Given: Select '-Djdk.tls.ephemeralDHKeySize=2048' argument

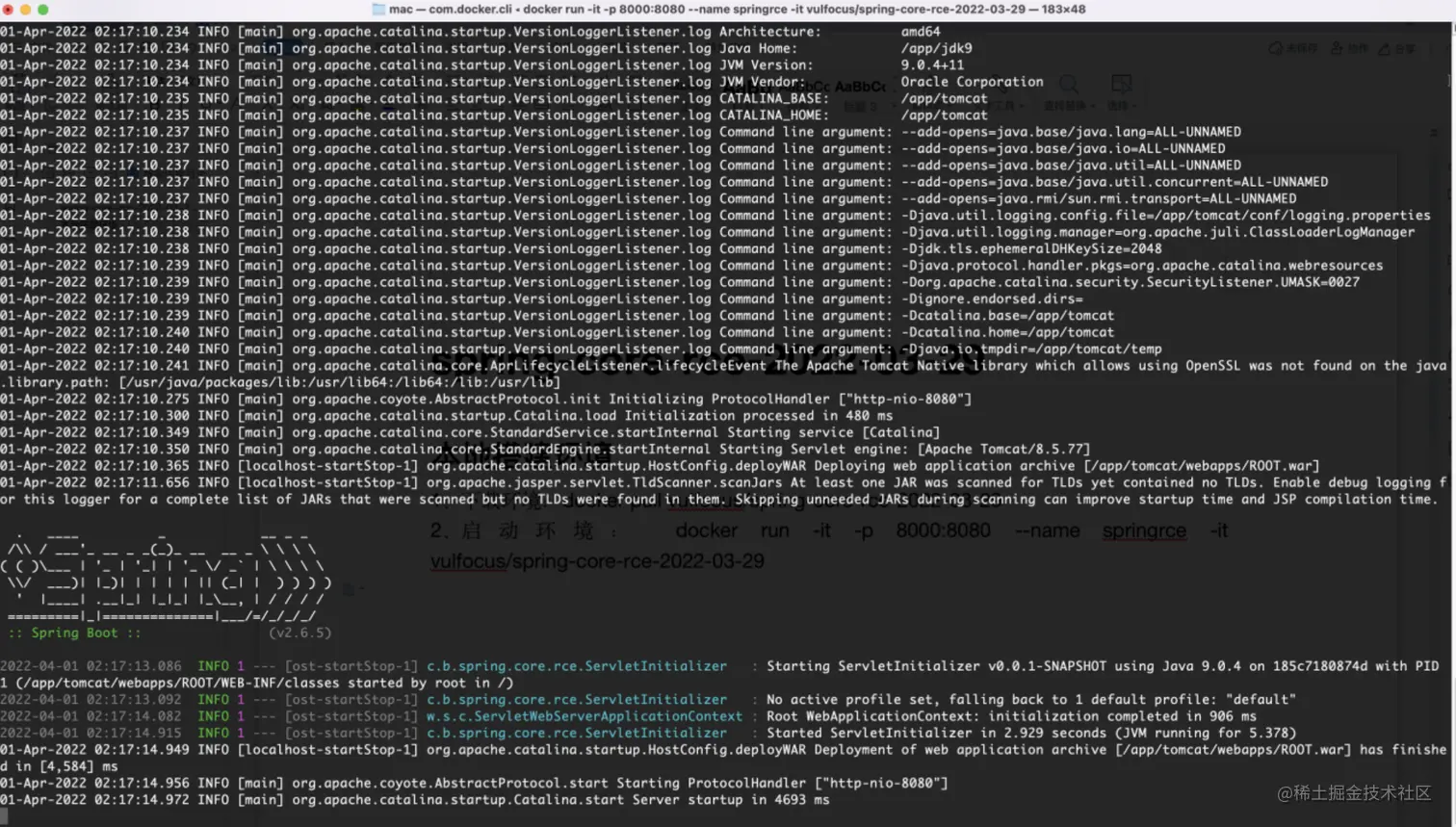Looking at the screenshot, I should pyautogui.click(x=1031, y=248).
